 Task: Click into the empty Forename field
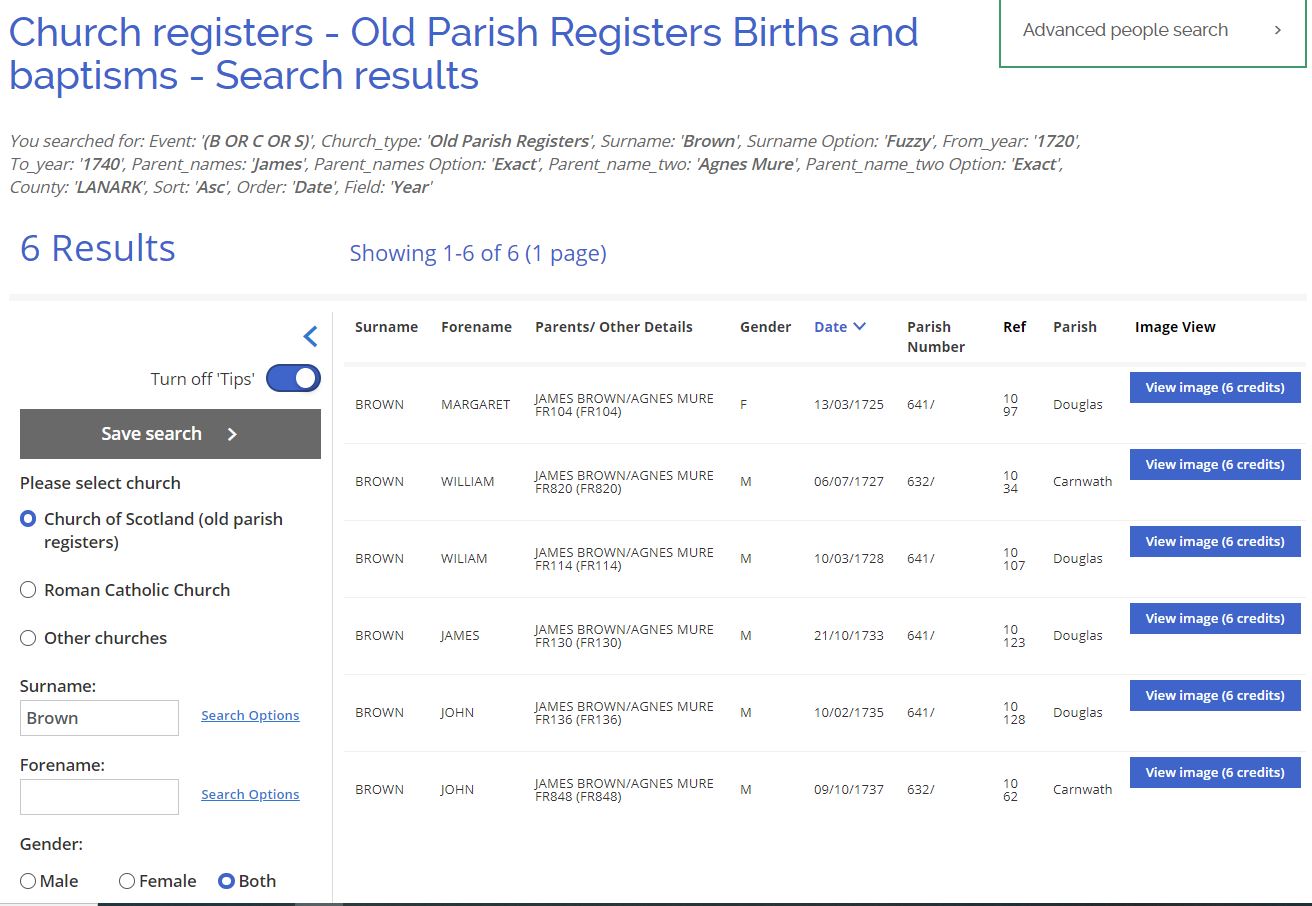click(x=99, y=797)
